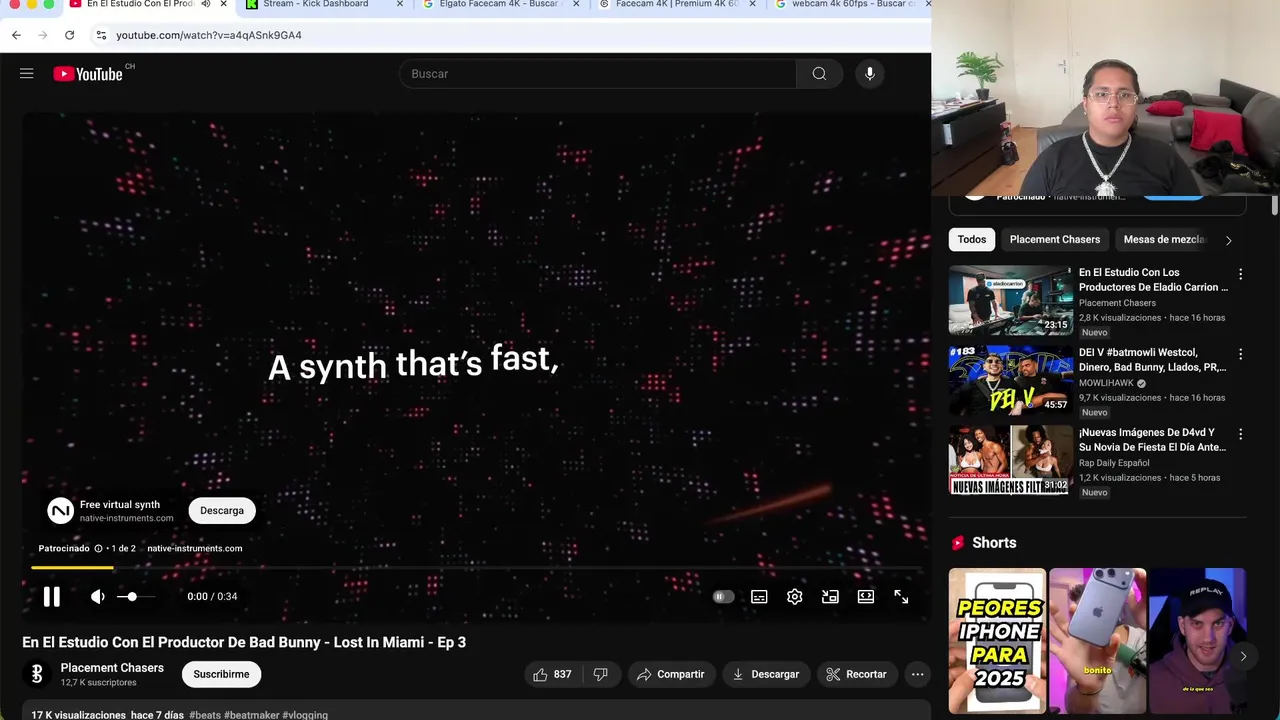Open site information icon in address bar
The height and width of the screenshot is (720, 1280).
coord(101,35)
